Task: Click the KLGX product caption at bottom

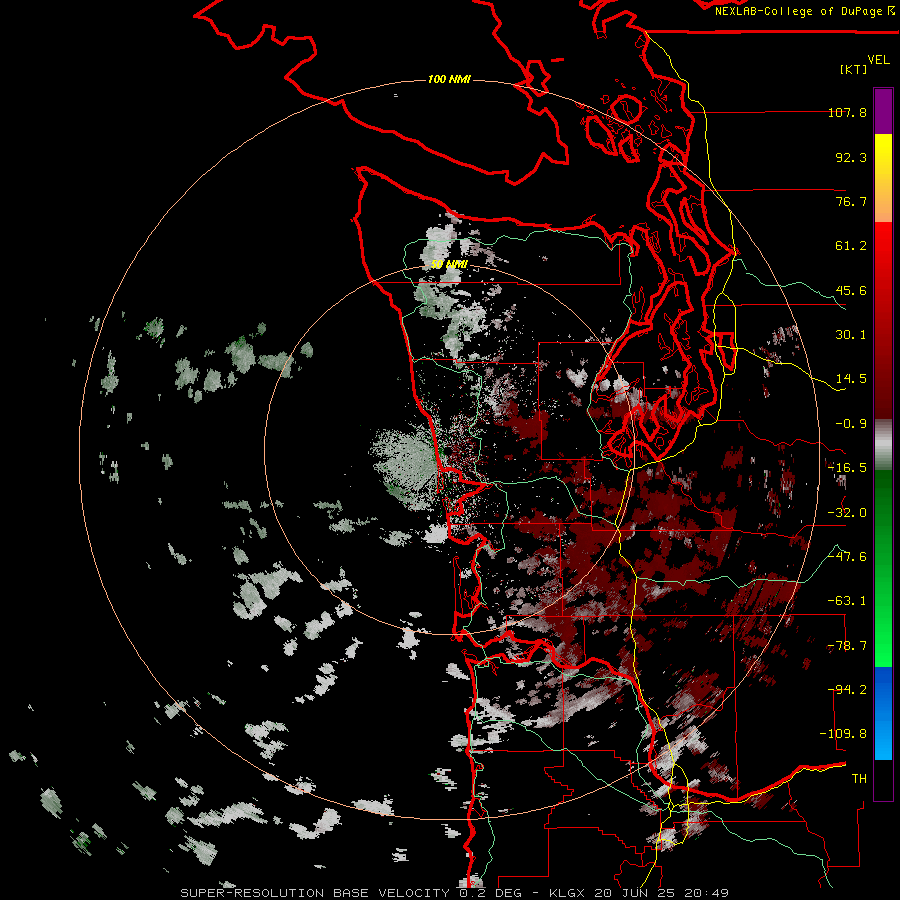Action: [x=455, y=893]
